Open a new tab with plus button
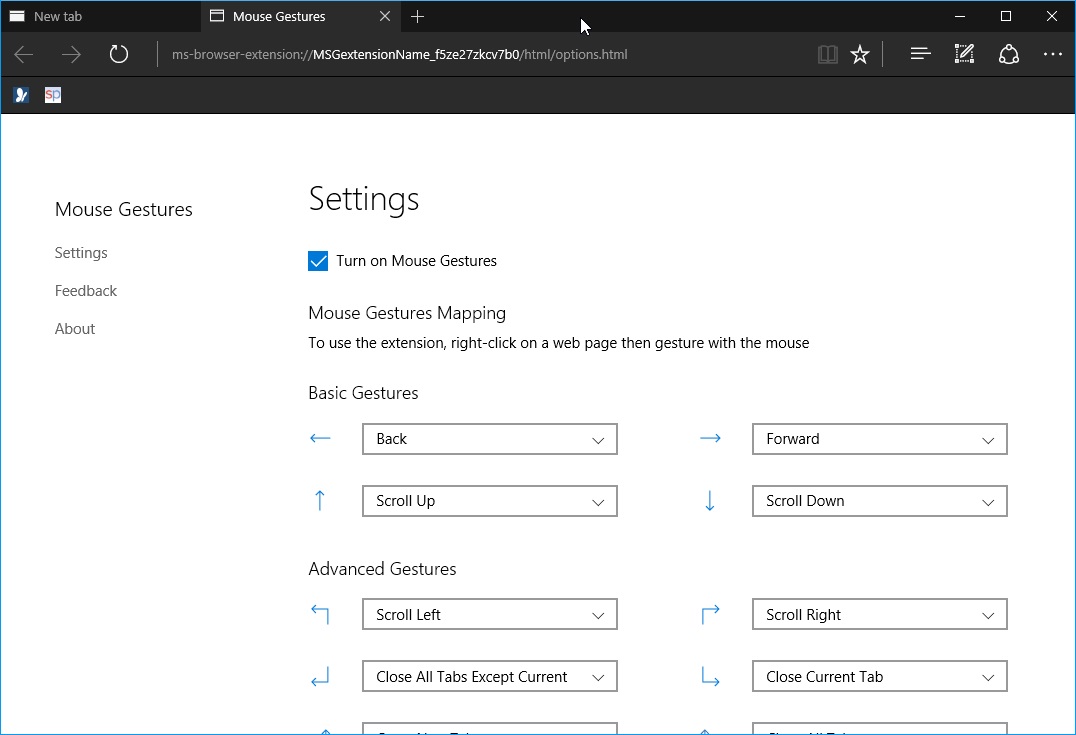1076x735 pixels. click(417, 16)
